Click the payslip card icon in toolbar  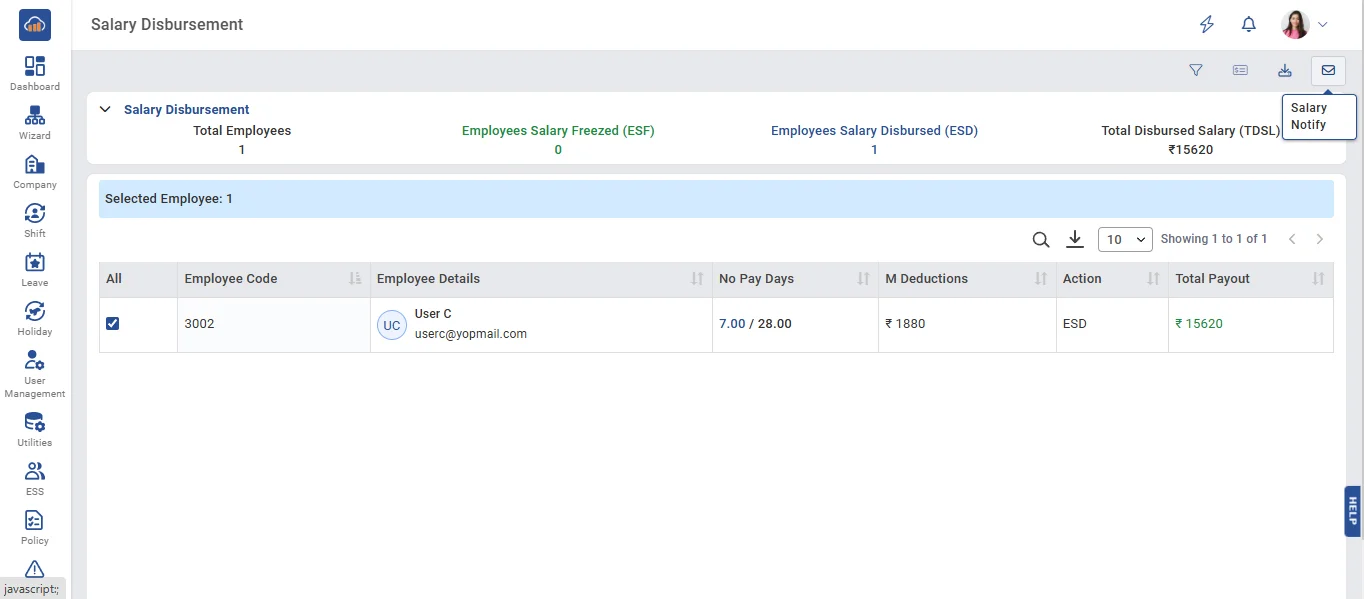tap(1240, 70)
